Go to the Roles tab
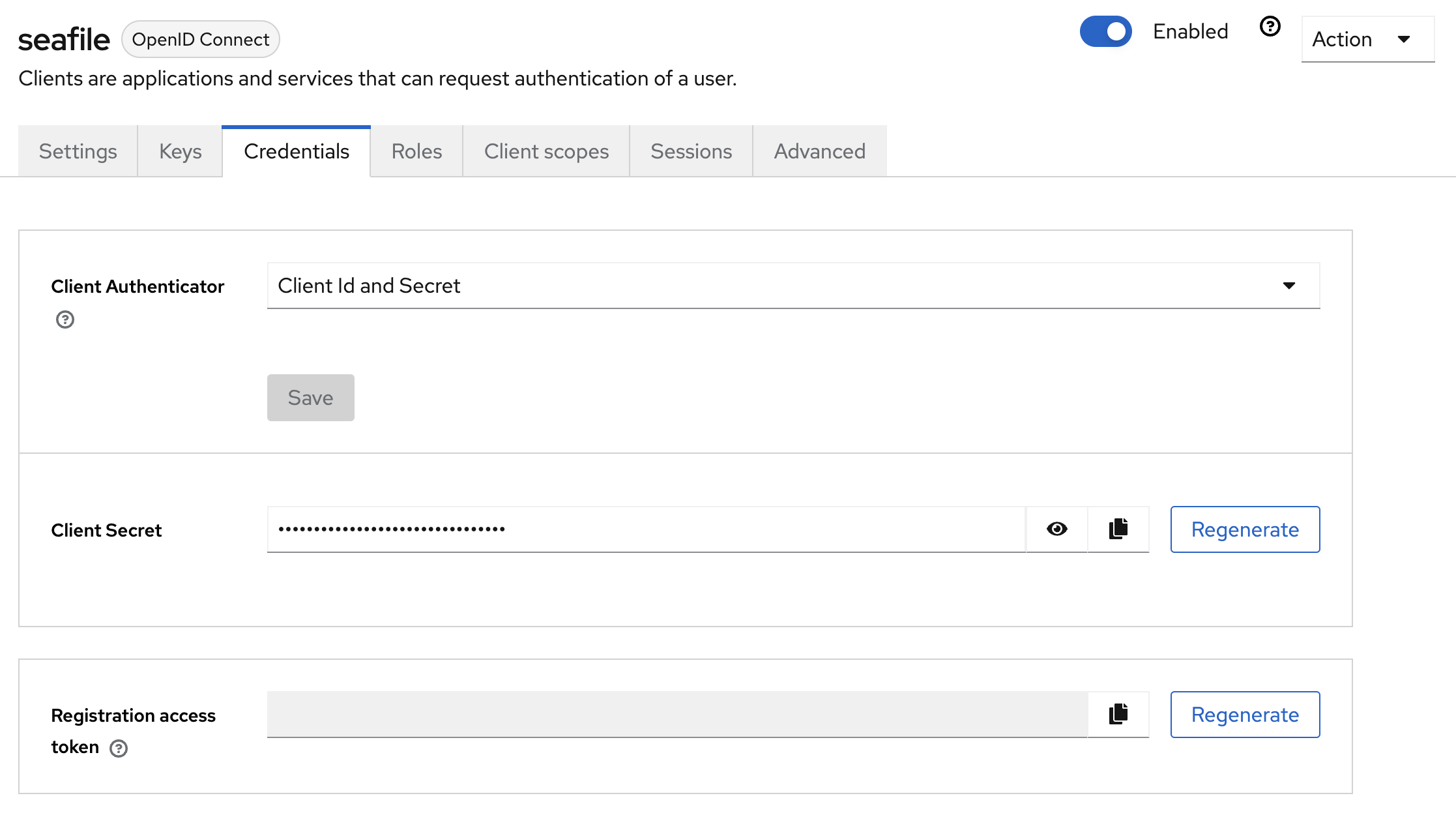The width and height of the screenshot is (1456, 815). click(x=416, y=151)
